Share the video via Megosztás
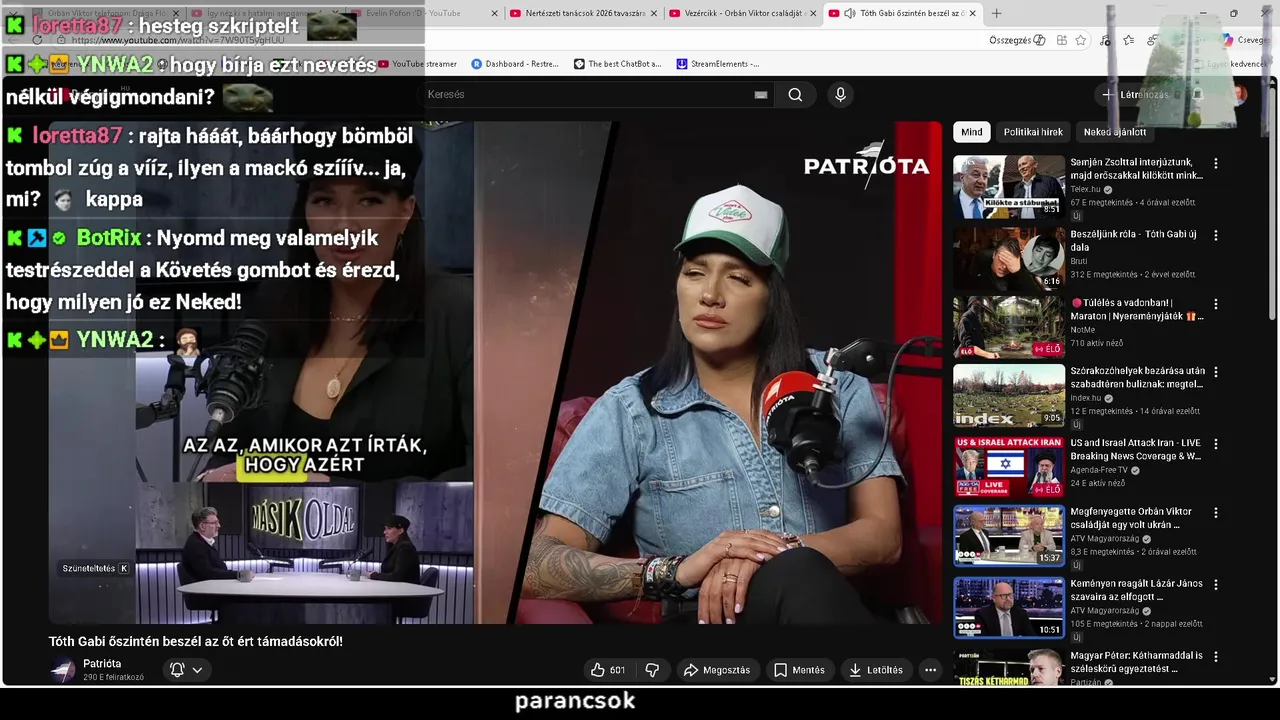 (x=717, y=670)
